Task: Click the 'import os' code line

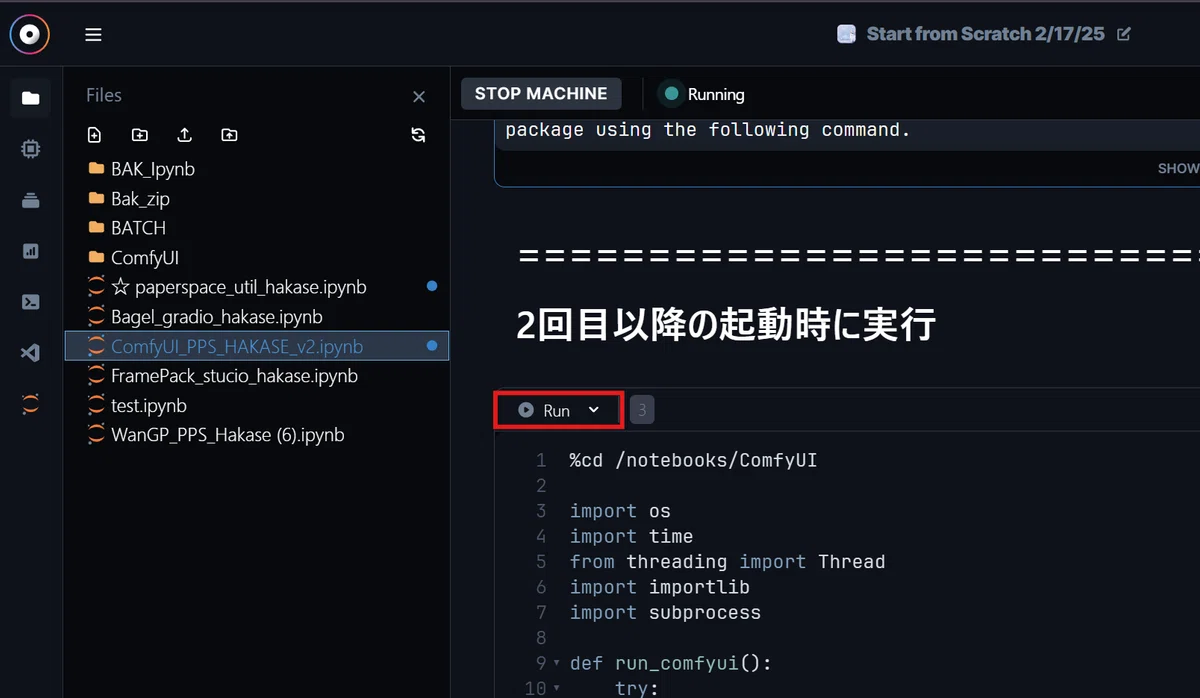Action: pos(620,511)
